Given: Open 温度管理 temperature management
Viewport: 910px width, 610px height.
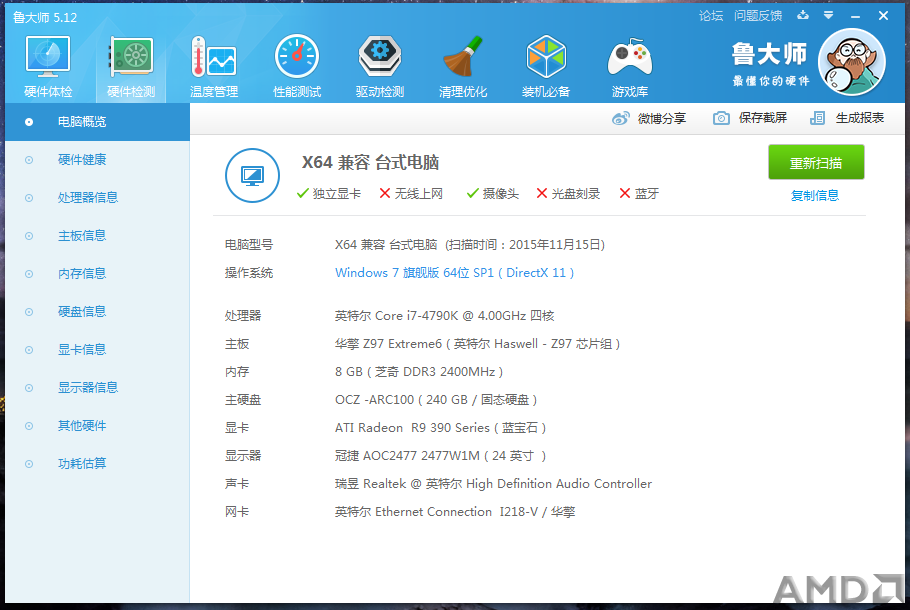Looking at the screenshot, I should pos(214,66).
